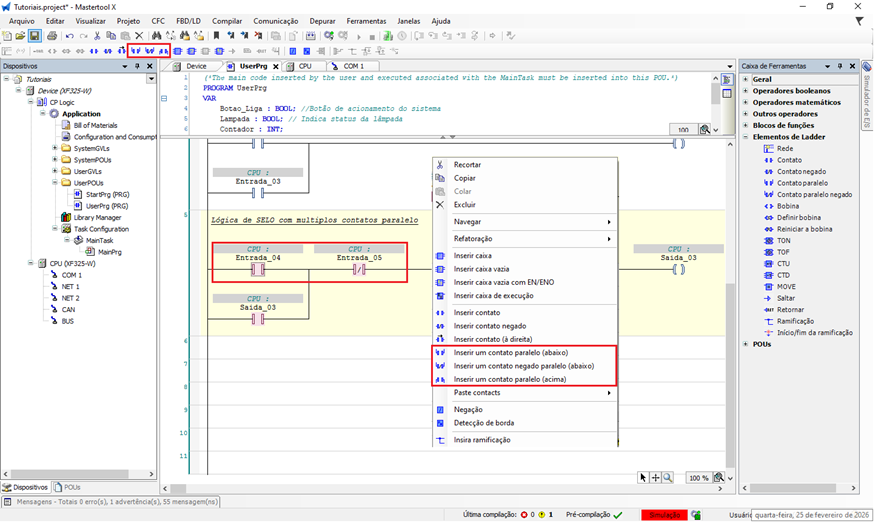Select the arrow pointer tool in editor
Image resolution: width=884 pixels, height=532 pixels.
click(x=645, y=478)
